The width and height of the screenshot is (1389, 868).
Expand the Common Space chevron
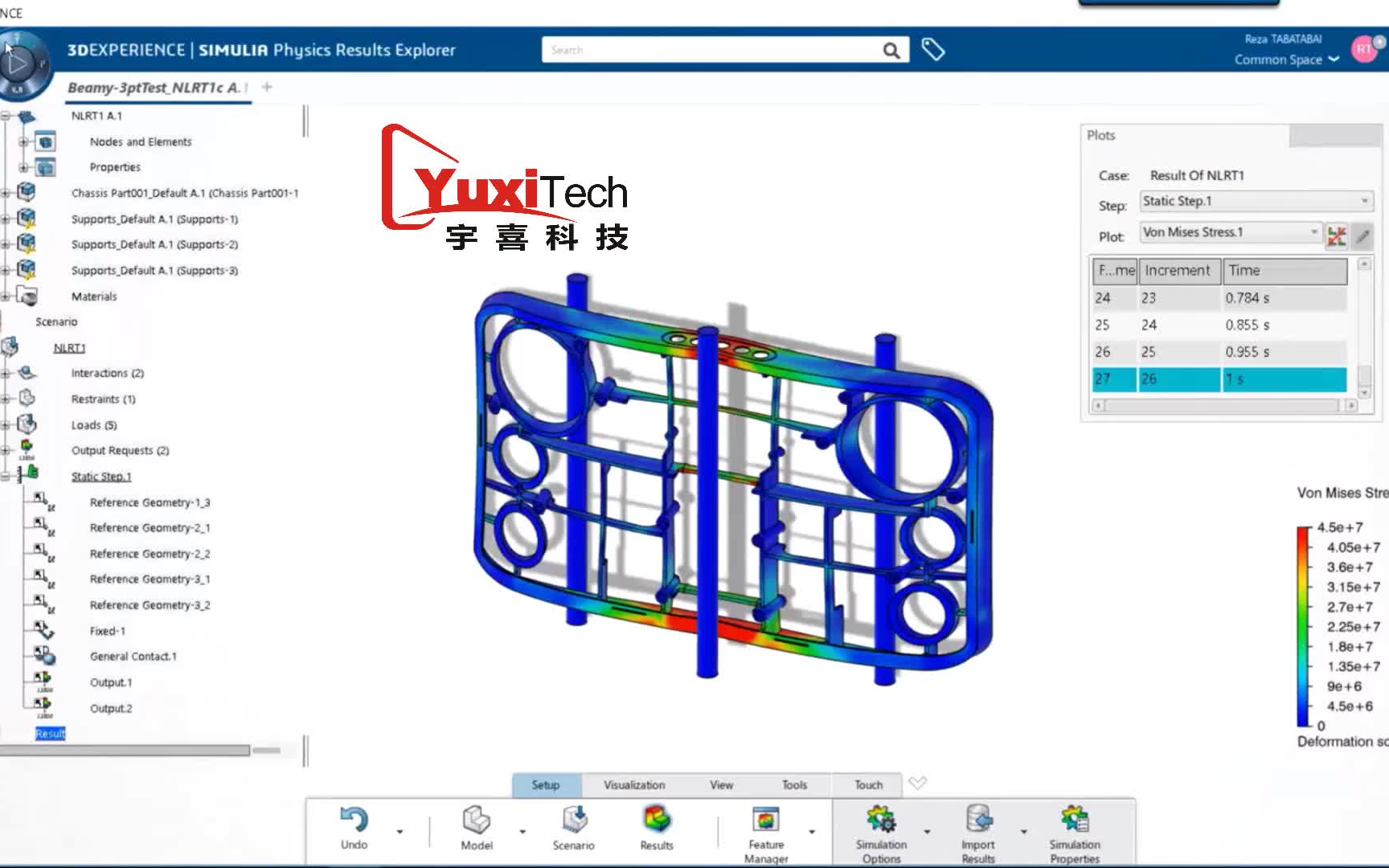[x=1334, y=59]
